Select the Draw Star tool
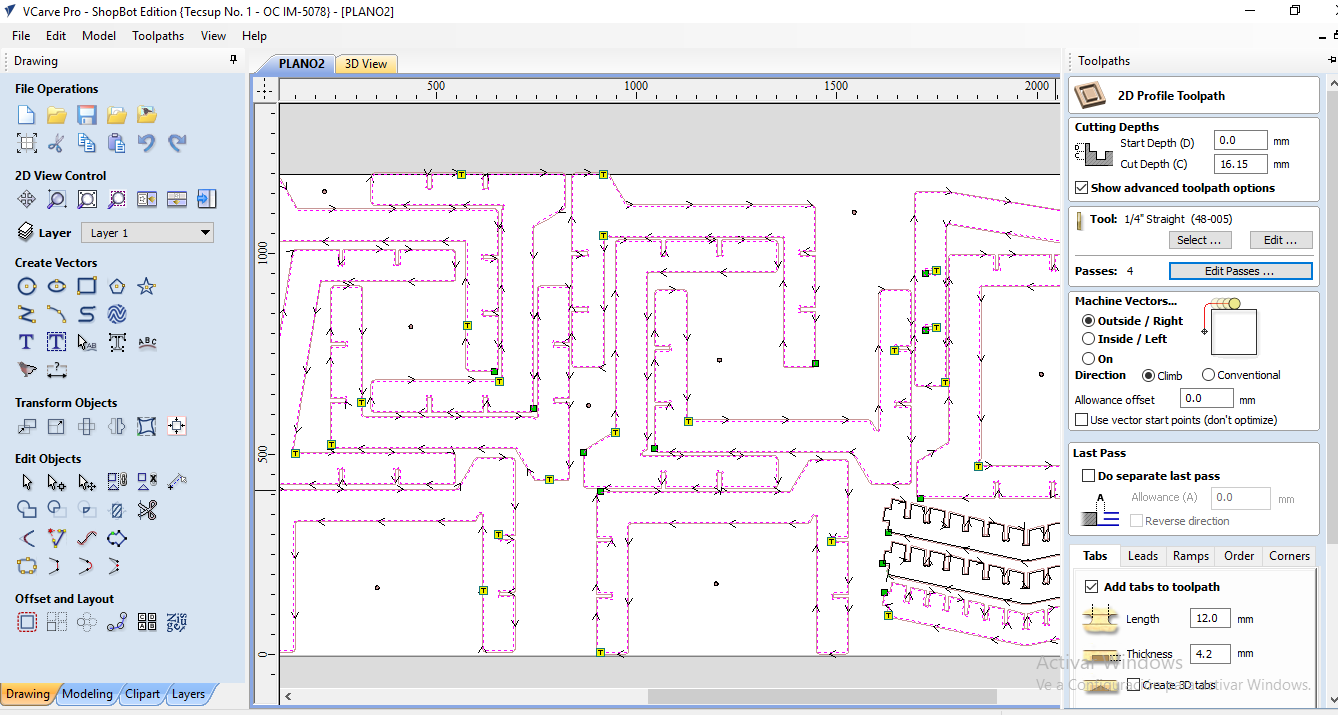The image size is (1338, 715). pyautogui.click(x=147, y=287)
